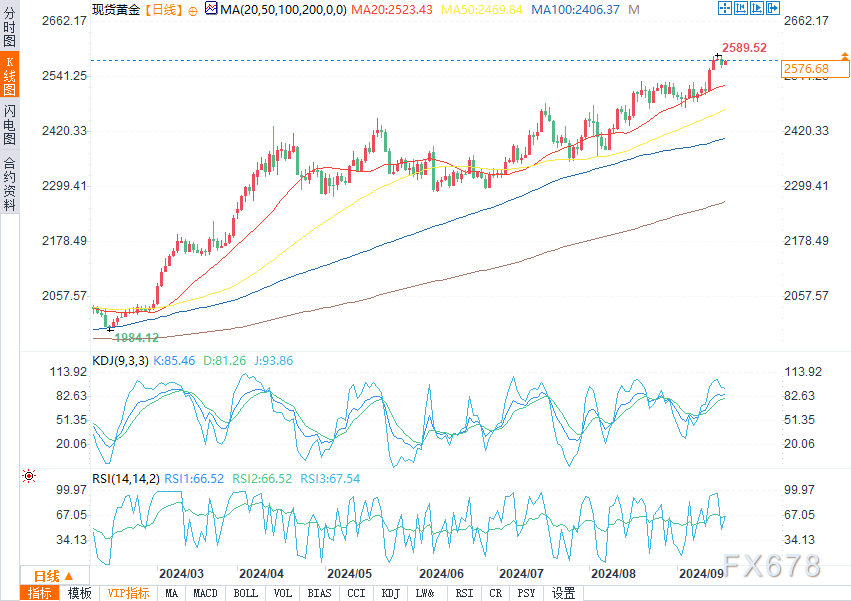Click the MA indicator chart icon

coord(210,9)
